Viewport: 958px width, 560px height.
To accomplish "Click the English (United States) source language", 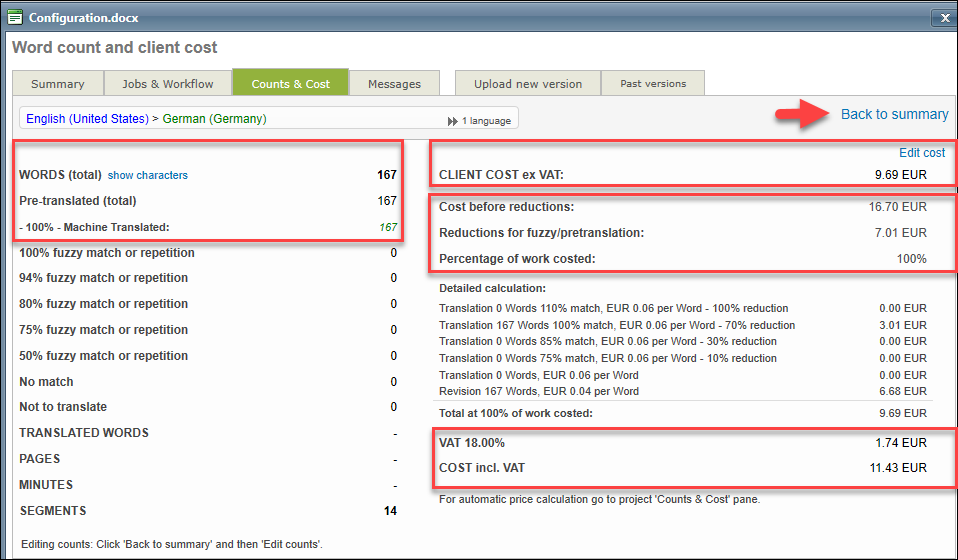I will [87, 119].
